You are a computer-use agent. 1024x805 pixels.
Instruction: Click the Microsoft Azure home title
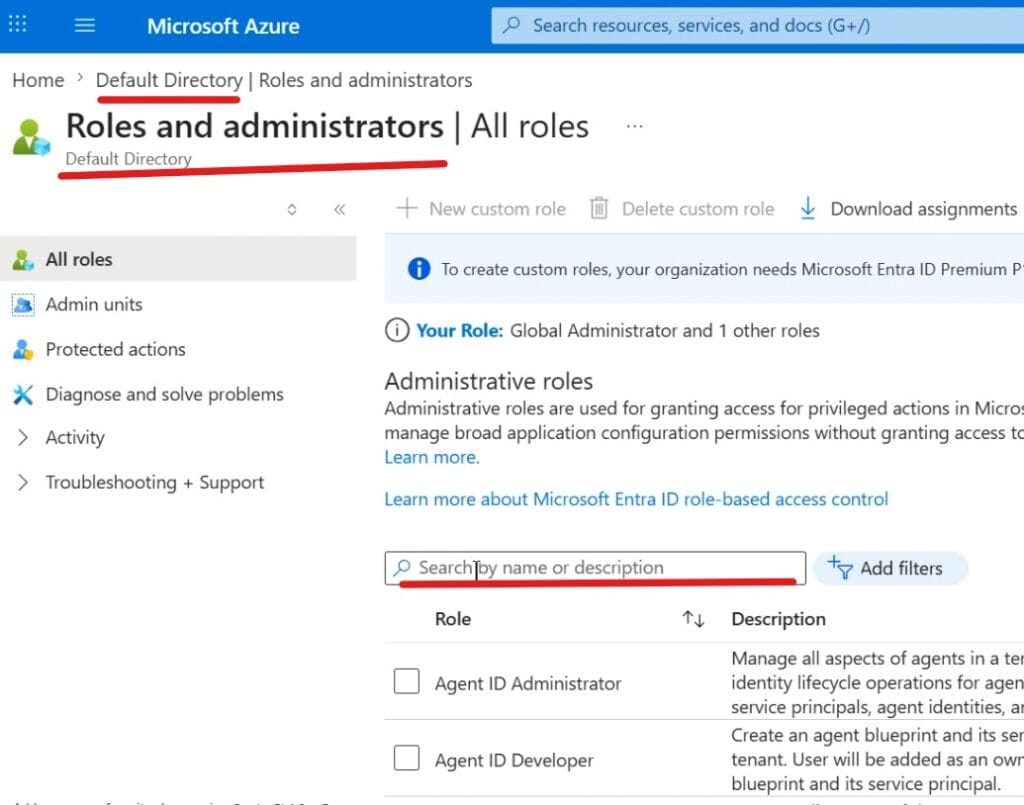223,26
